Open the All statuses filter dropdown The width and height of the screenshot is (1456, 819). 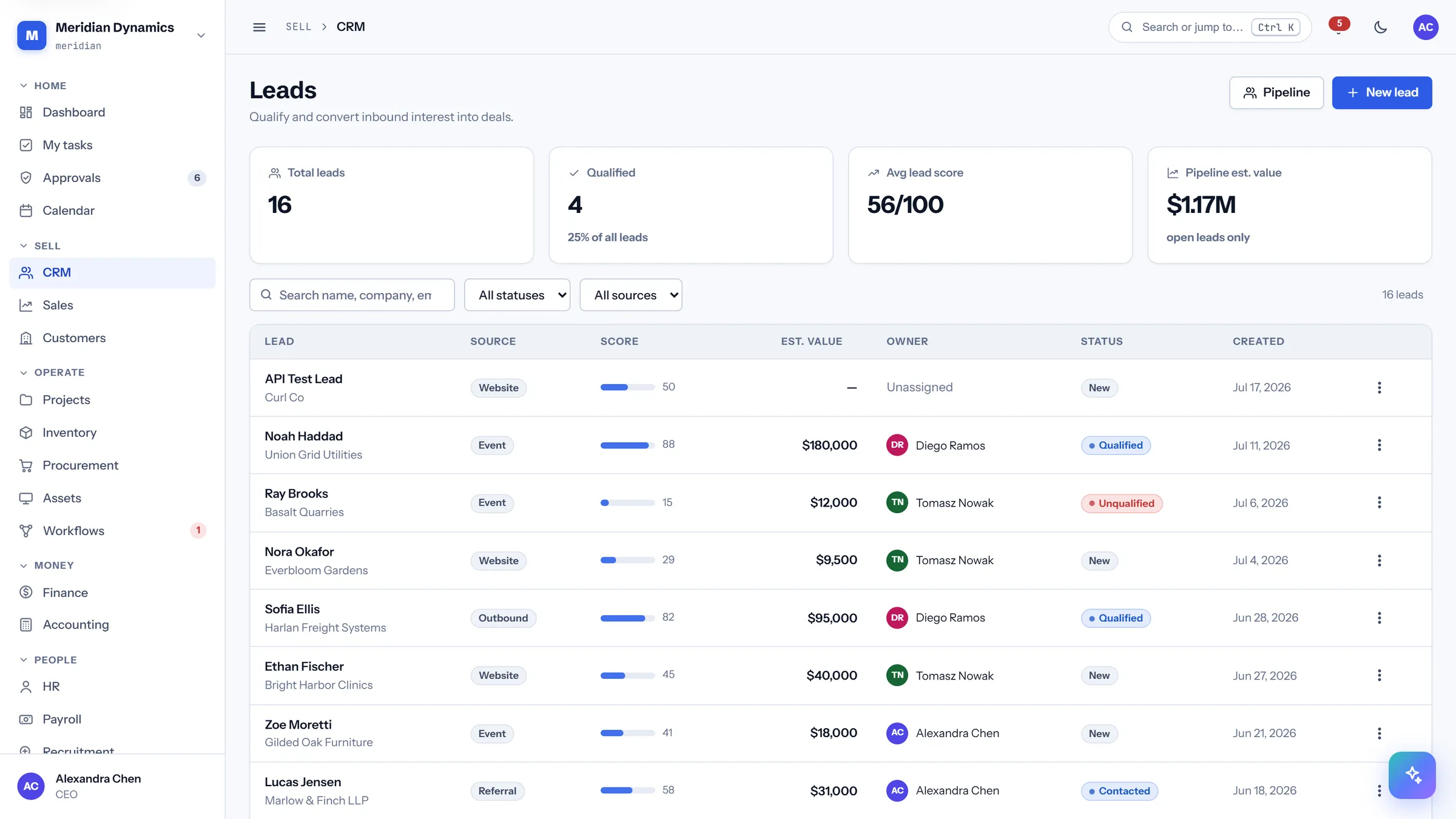517,295
